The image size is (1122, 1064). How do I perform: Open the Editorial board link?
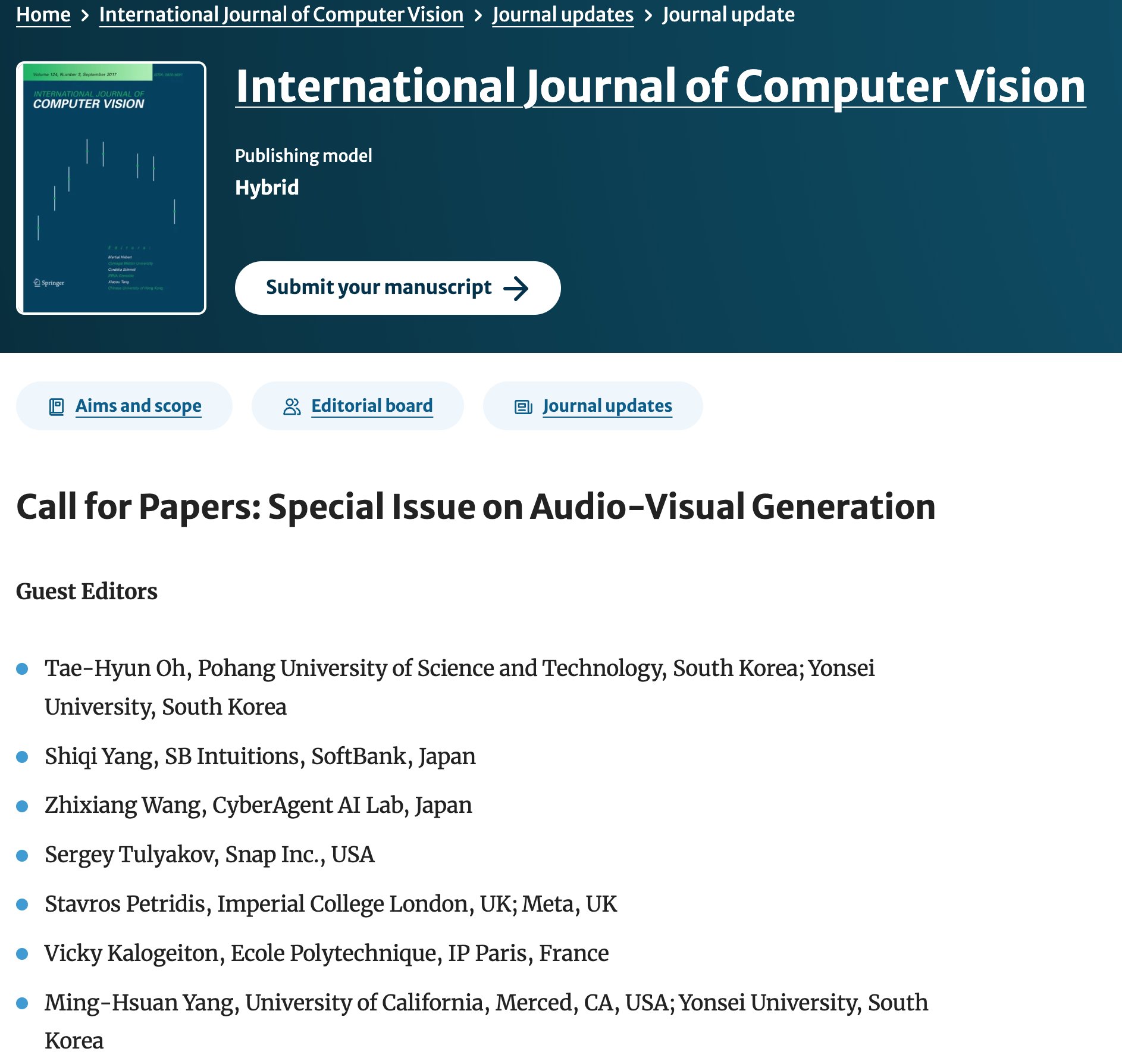click(372, 406)
